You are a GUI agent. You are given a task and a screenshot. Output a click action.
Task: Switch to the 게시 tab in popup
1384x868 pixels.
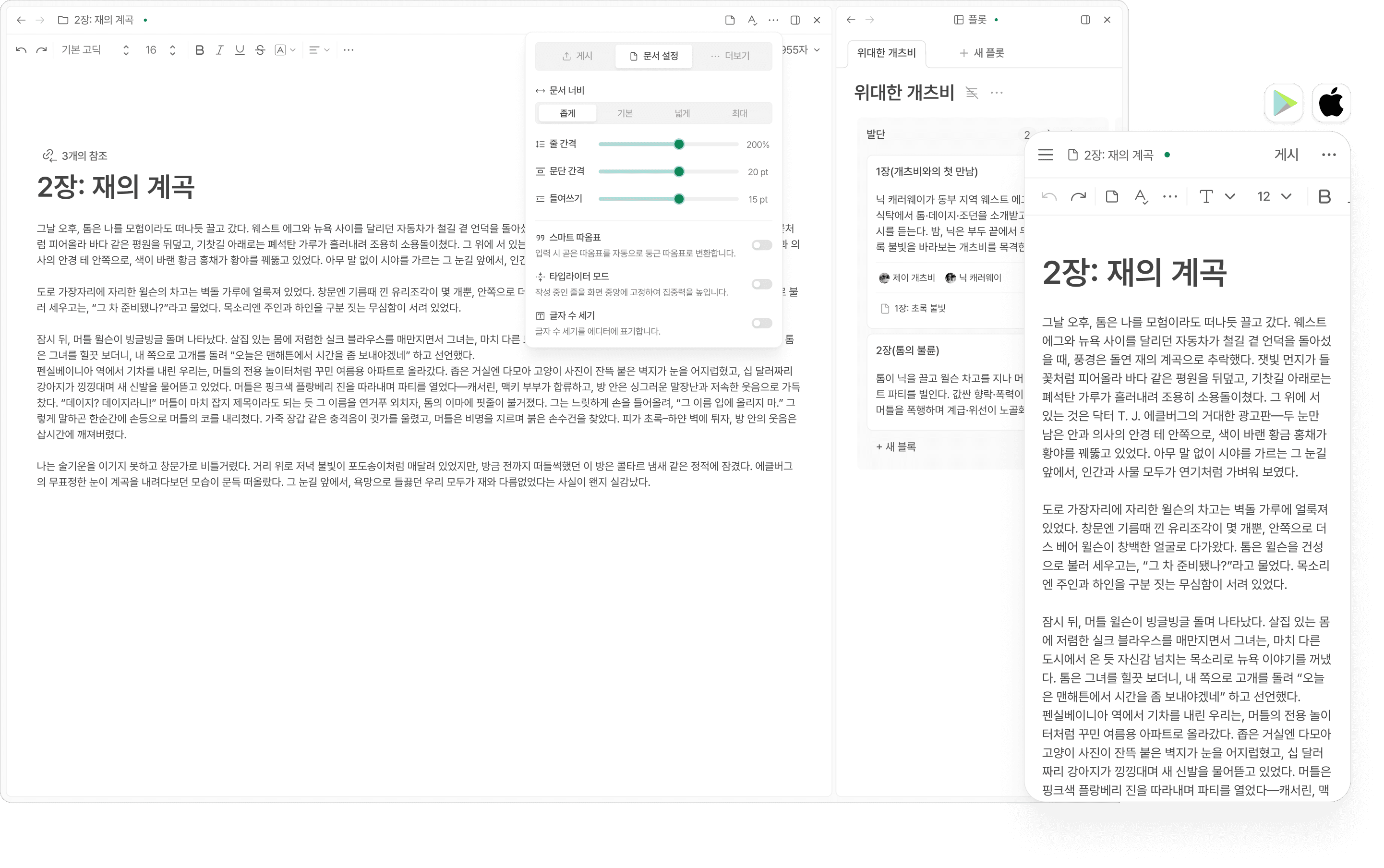(577, 56)
